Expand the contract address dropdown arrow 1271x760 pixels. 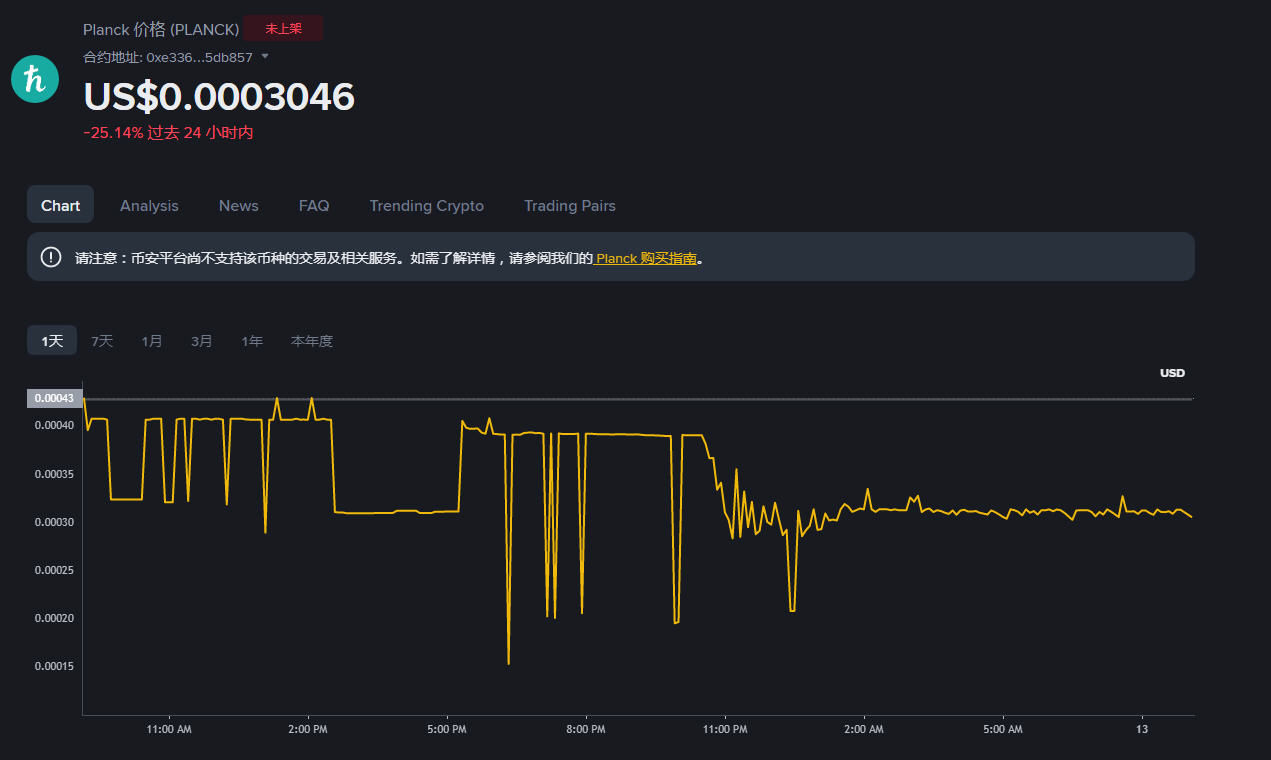point(265,56)
